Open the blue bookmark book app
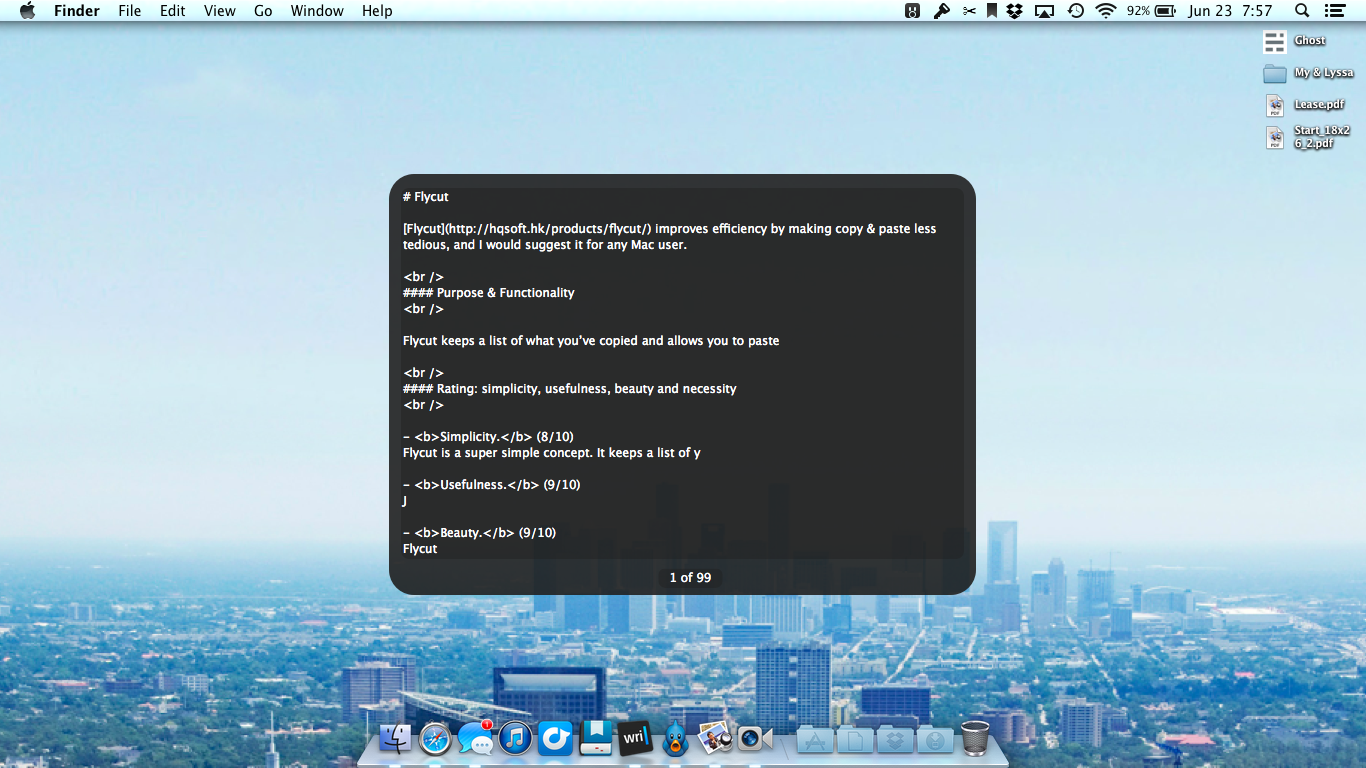This screenshot has width=1366, height=768. 596,739
